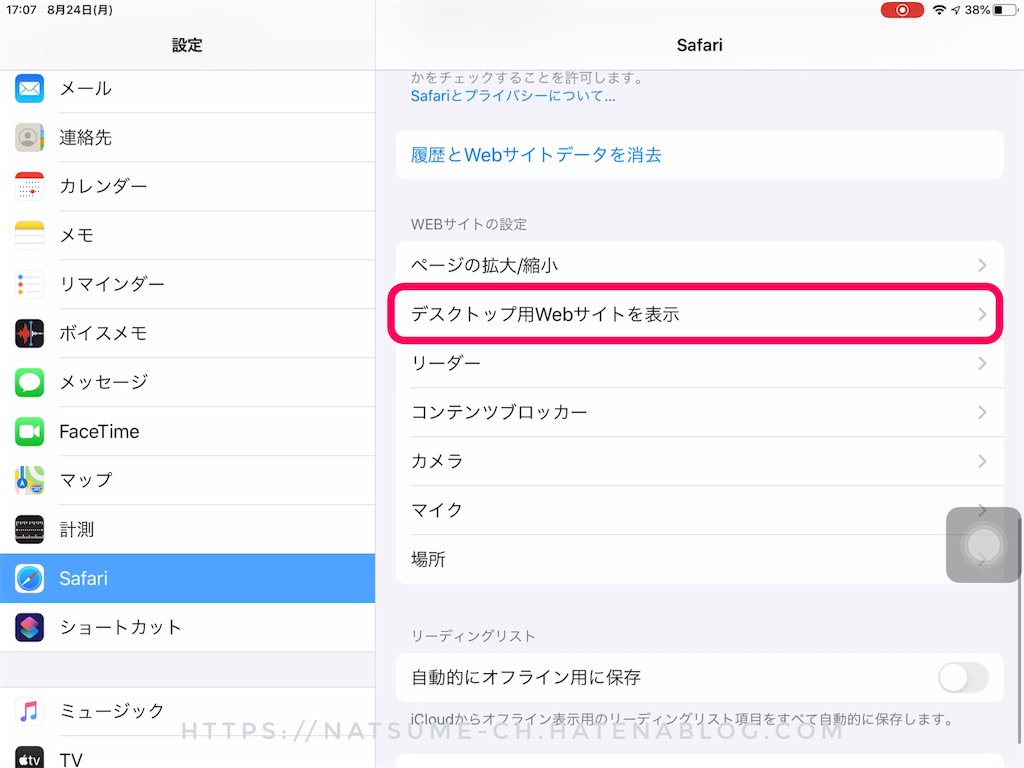The width and height of the screenshot is (1024, 768).
Task: Select メッセージ label in sidebar
Action: click(x=104, y=382)
